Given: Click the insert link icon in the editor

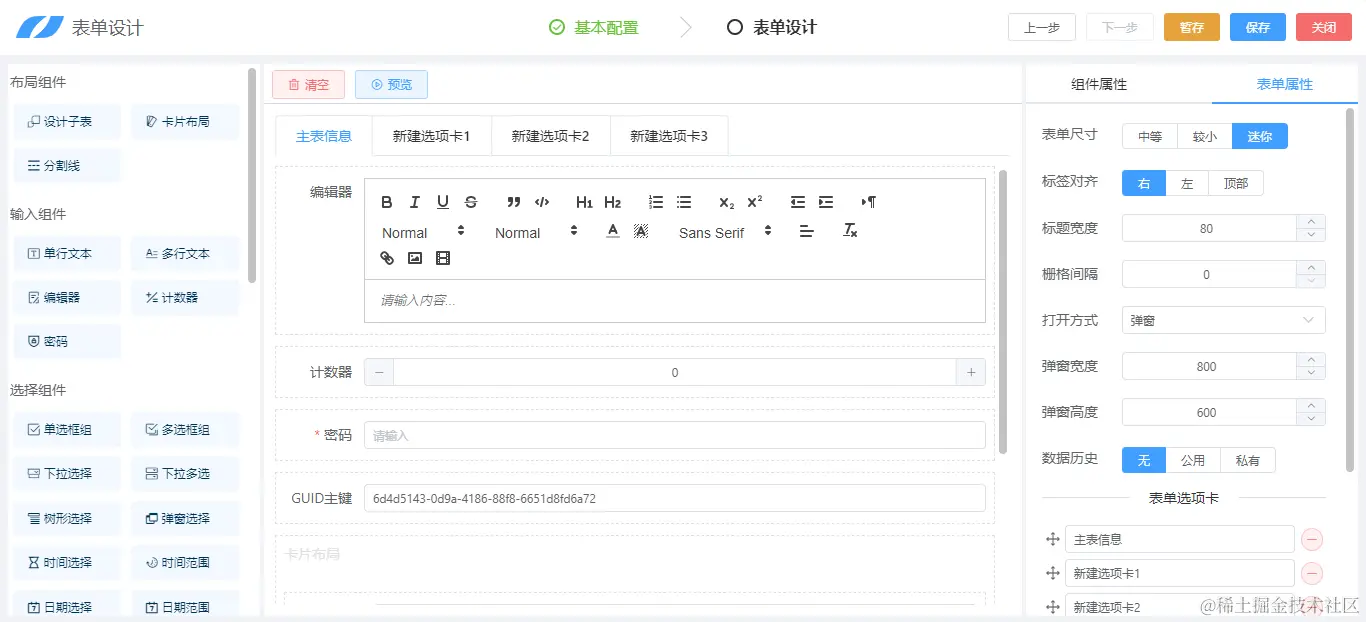Looking at the screenshot, I should tap(387, 257).
